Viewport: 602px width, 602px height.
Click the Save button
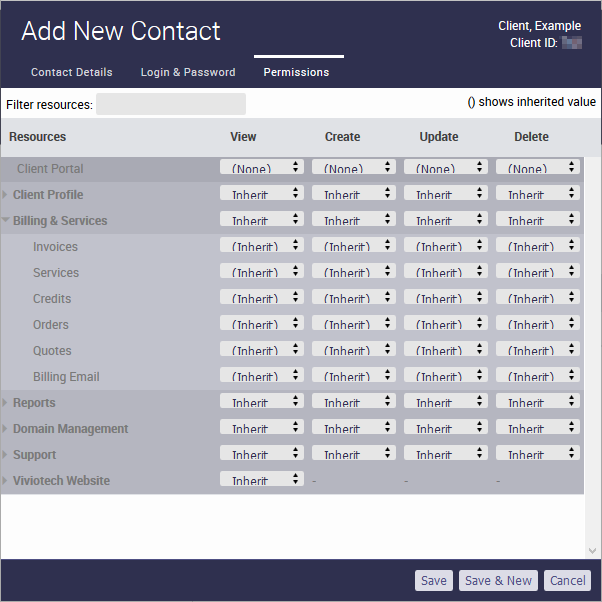pyautogui.click(x=434, y=580)
